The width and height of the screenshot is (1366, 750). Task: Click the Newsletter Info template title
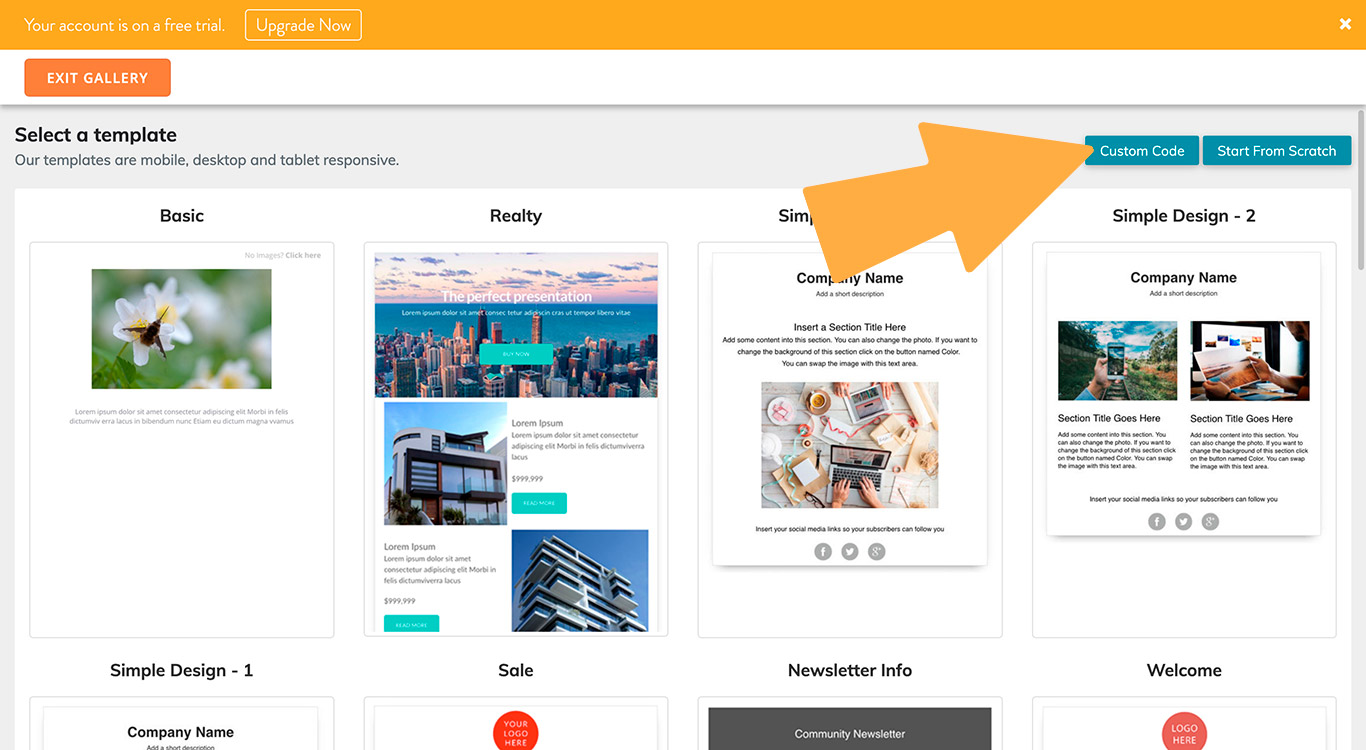tap(850, 670)
